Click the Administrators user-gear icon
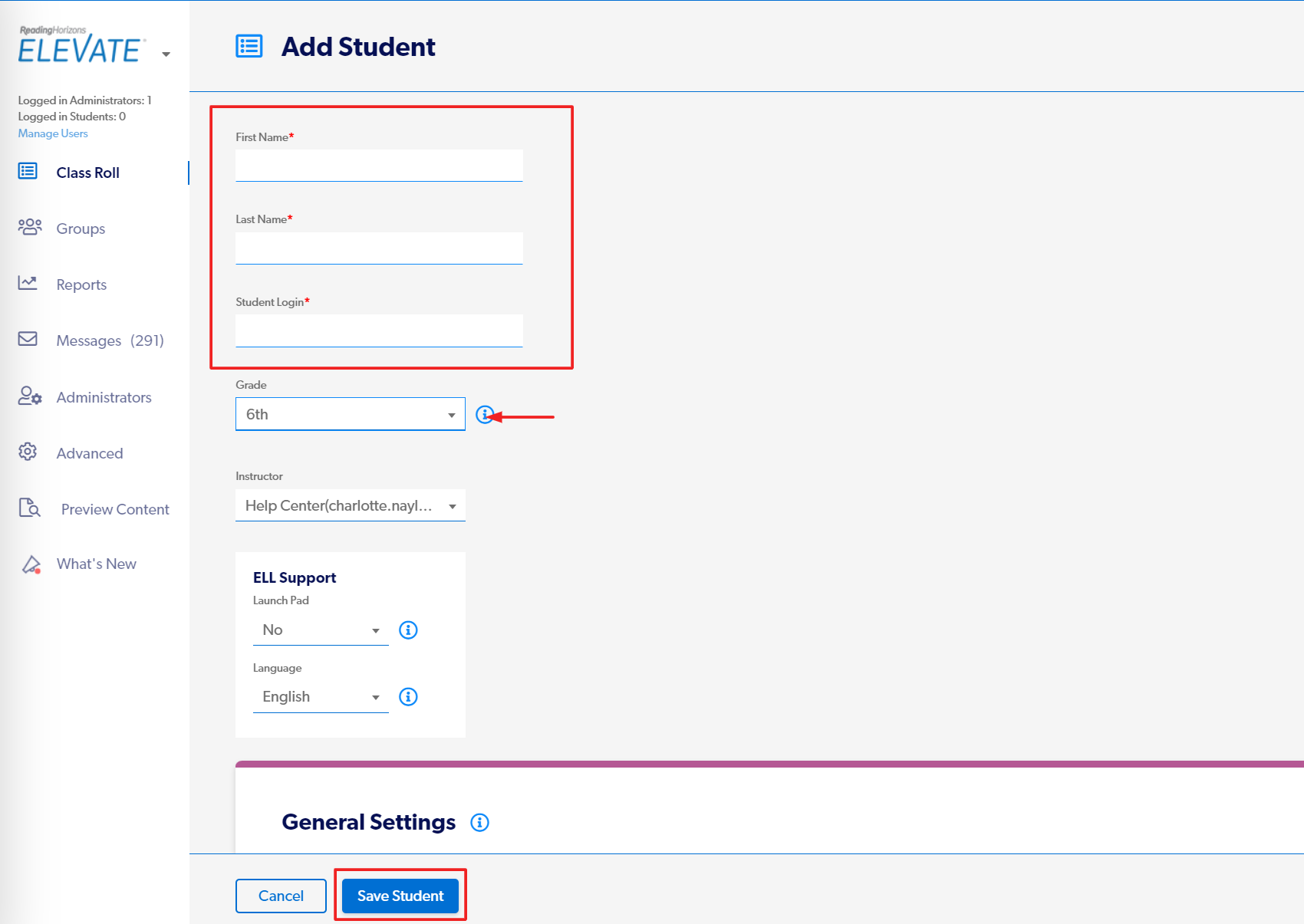1304x924 pixels. [x=30, y=396]
